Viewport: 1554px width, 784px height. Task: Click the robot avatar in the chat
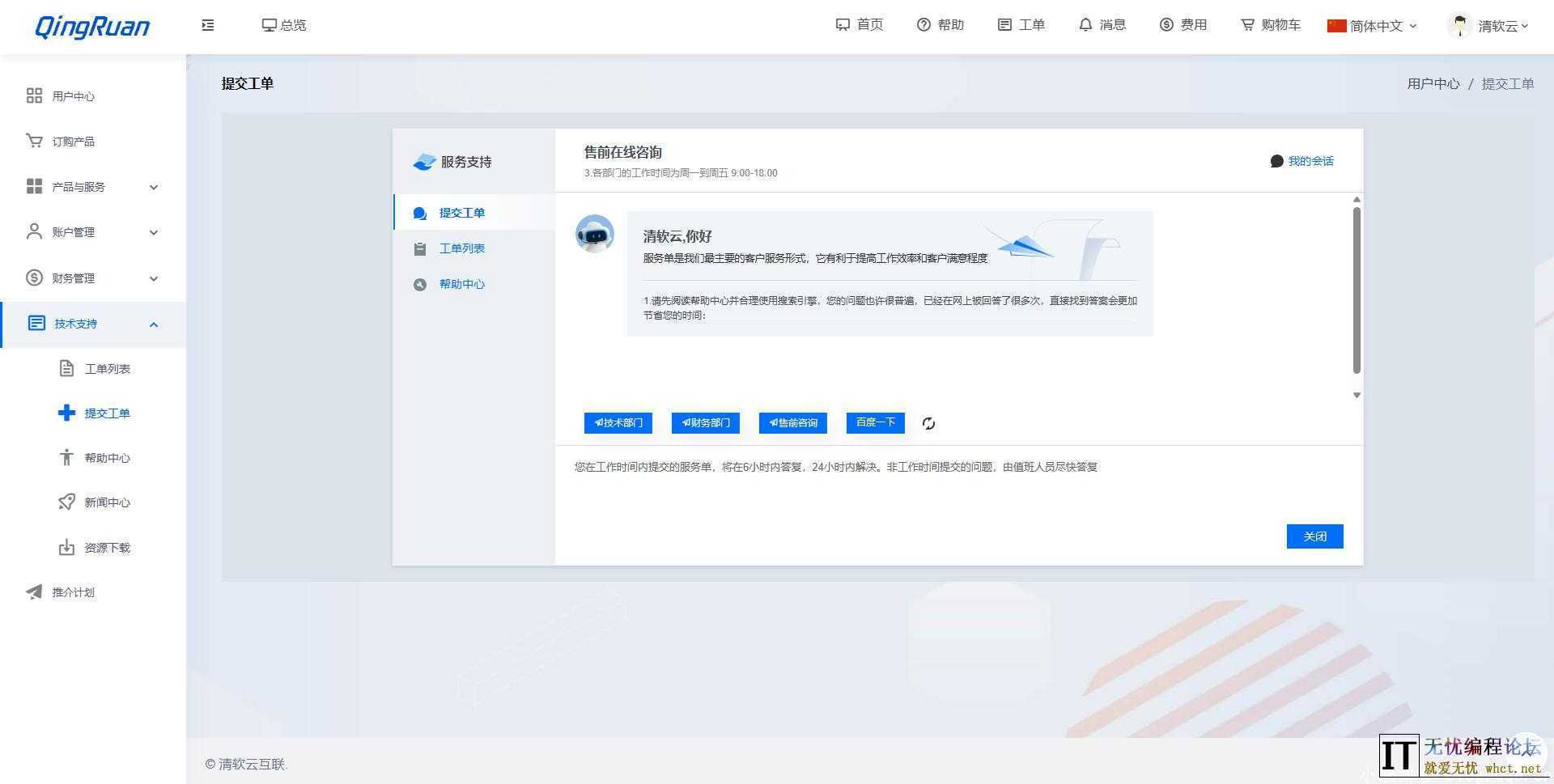tap(595, 234)
